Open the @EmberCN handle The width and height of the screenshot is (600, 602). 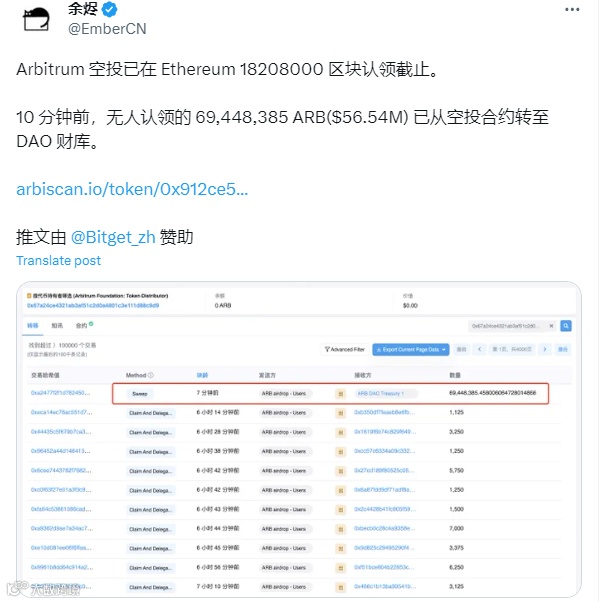pos(107,29)
